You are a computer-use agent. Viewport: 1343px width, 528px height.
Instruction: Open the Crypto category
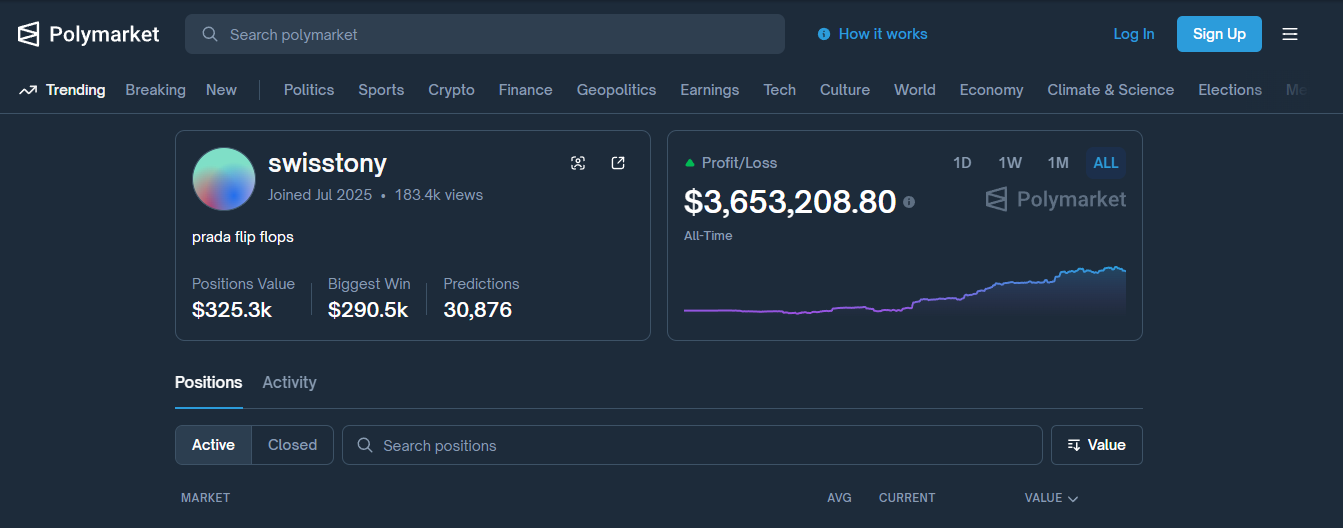click(x=451, y=90)
